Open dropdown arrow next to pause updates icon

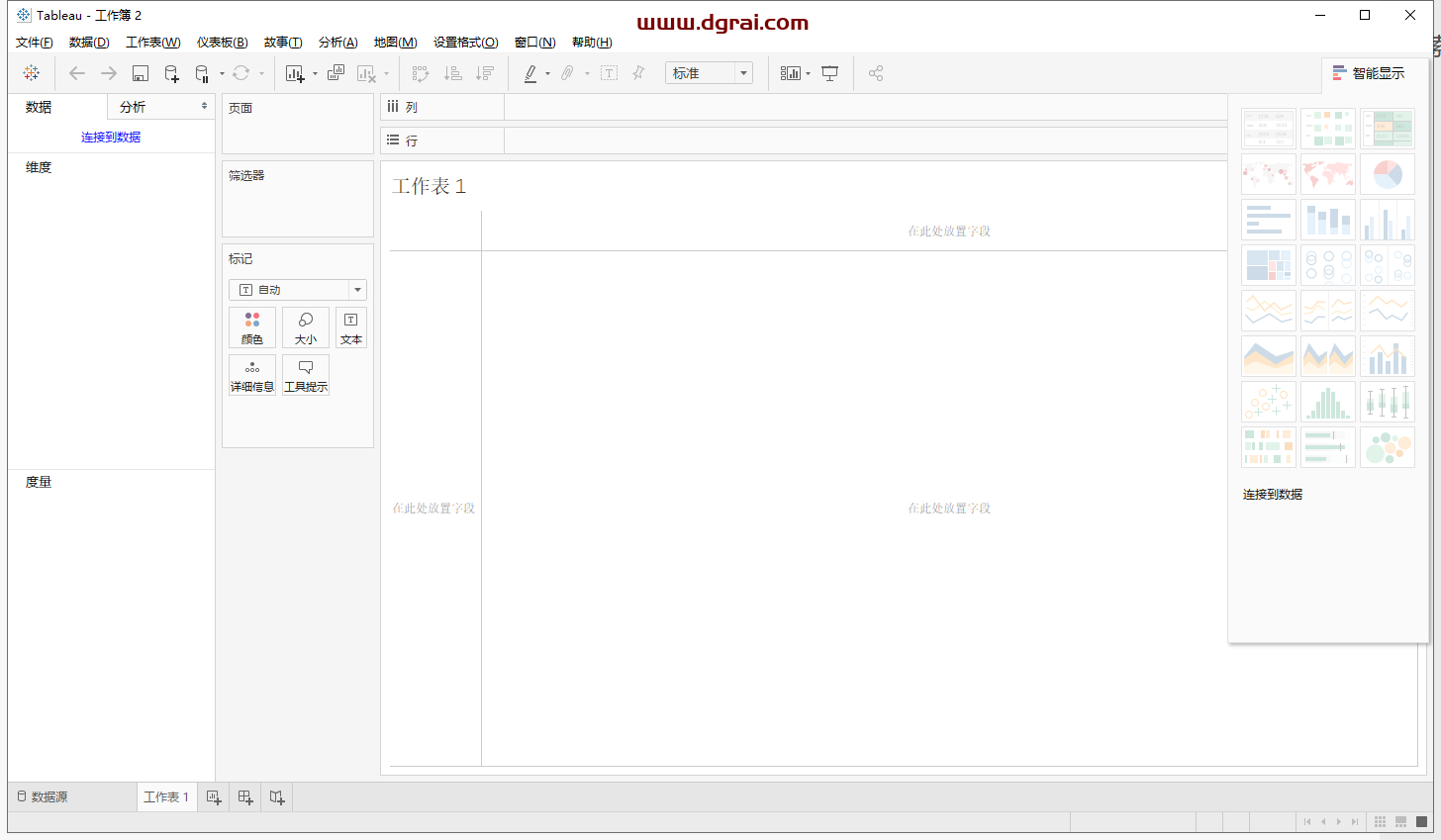pos(222,73)
